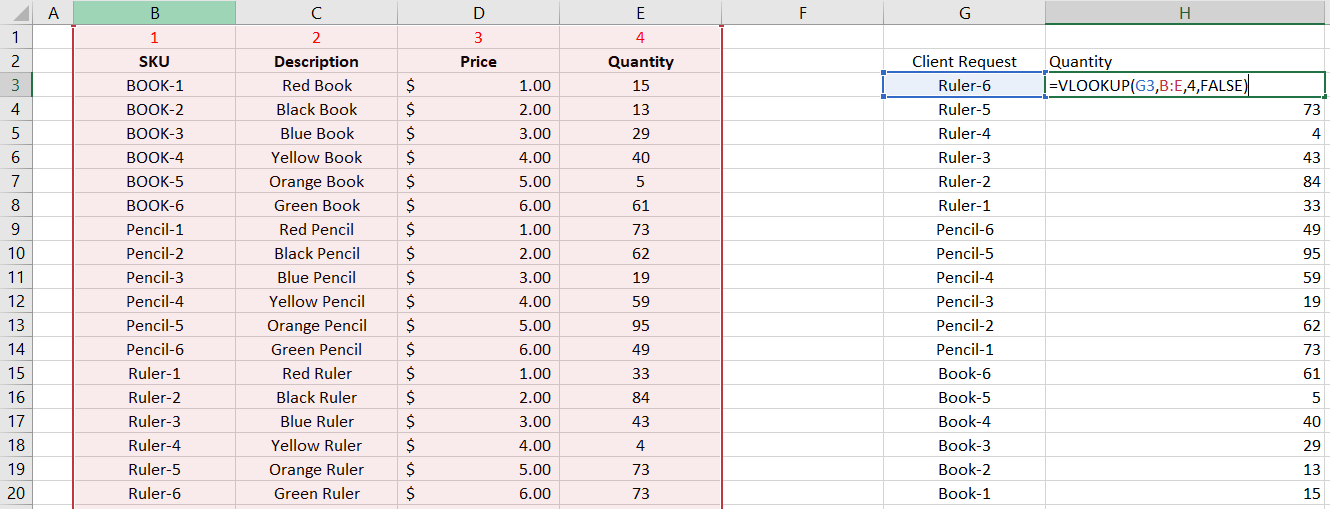Select the Black Pencil description cell
Image resolution: width=1330 pixels, height=509 pixels.
click(317, 254)
